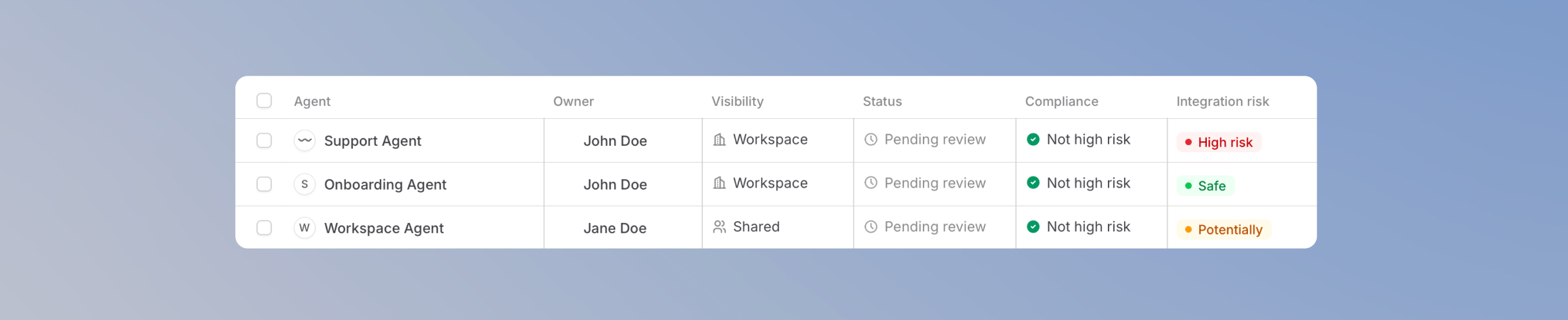Screen dimensions: 1568x320
Task: Click the Compliance column header
Action: 1062,101
